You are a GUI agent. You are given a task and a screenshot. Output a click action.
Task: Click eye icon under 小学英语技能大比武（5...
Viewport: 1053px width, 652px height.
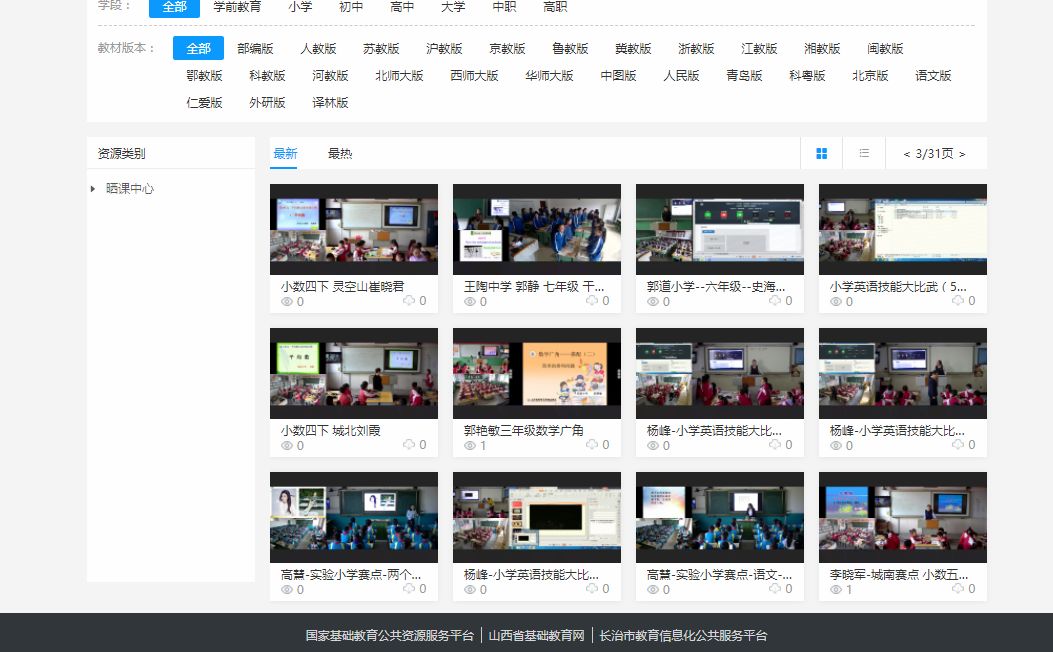836,302
